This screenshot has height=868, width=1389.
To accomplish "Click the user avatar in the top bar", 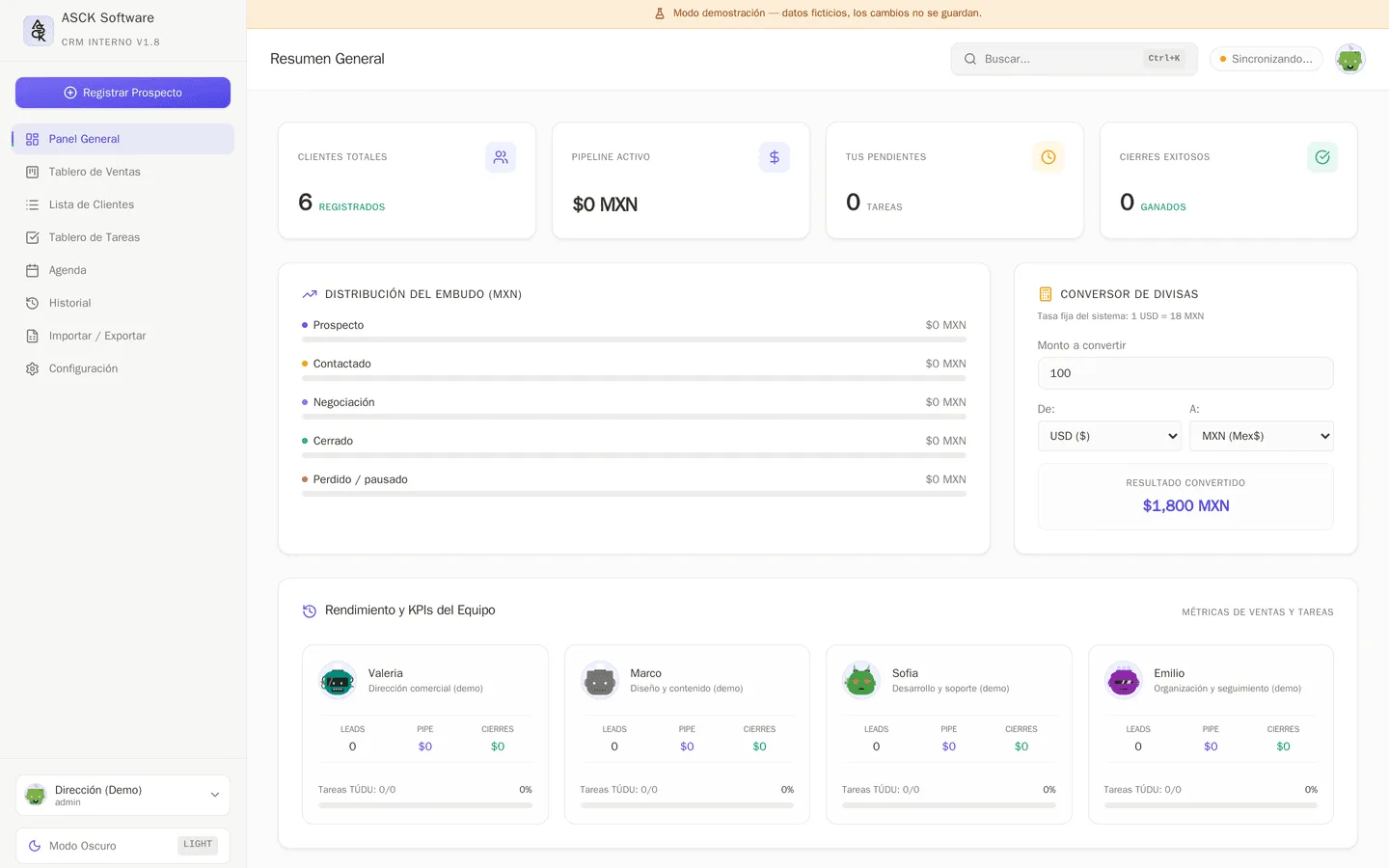I will (1349, 59).
